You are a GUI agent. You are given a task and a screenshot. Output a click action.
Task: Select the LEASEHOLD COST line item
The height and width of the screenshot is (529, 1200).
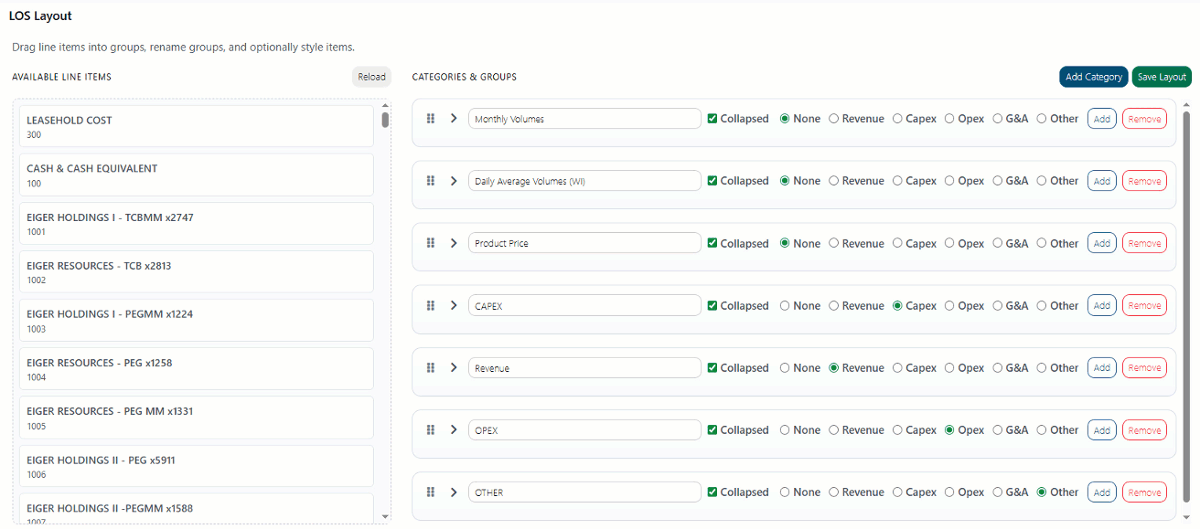click(x=196, y=126)
